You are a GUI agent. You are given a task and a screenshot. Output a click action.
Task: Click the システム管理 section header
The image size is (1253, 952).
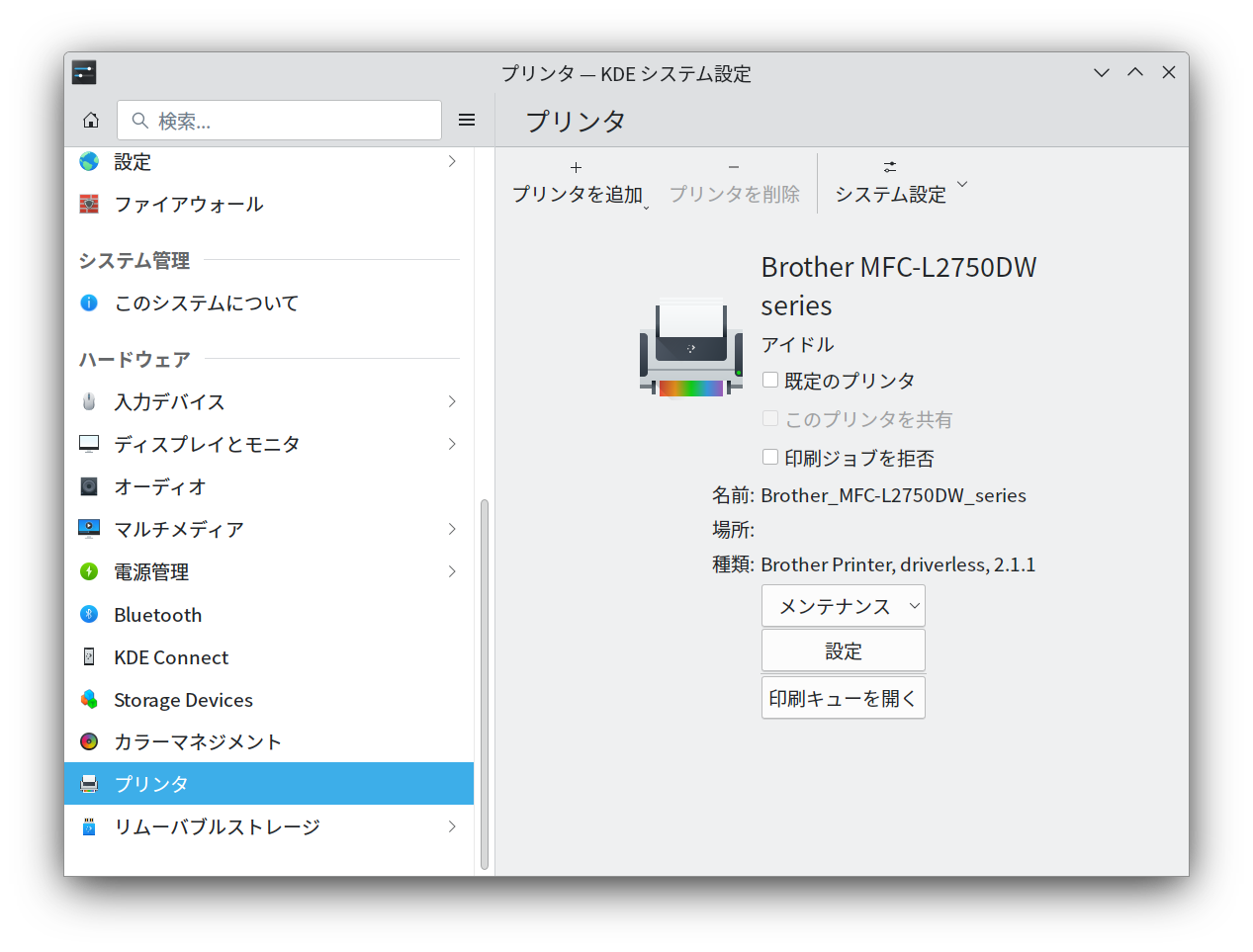click(134, 260)
